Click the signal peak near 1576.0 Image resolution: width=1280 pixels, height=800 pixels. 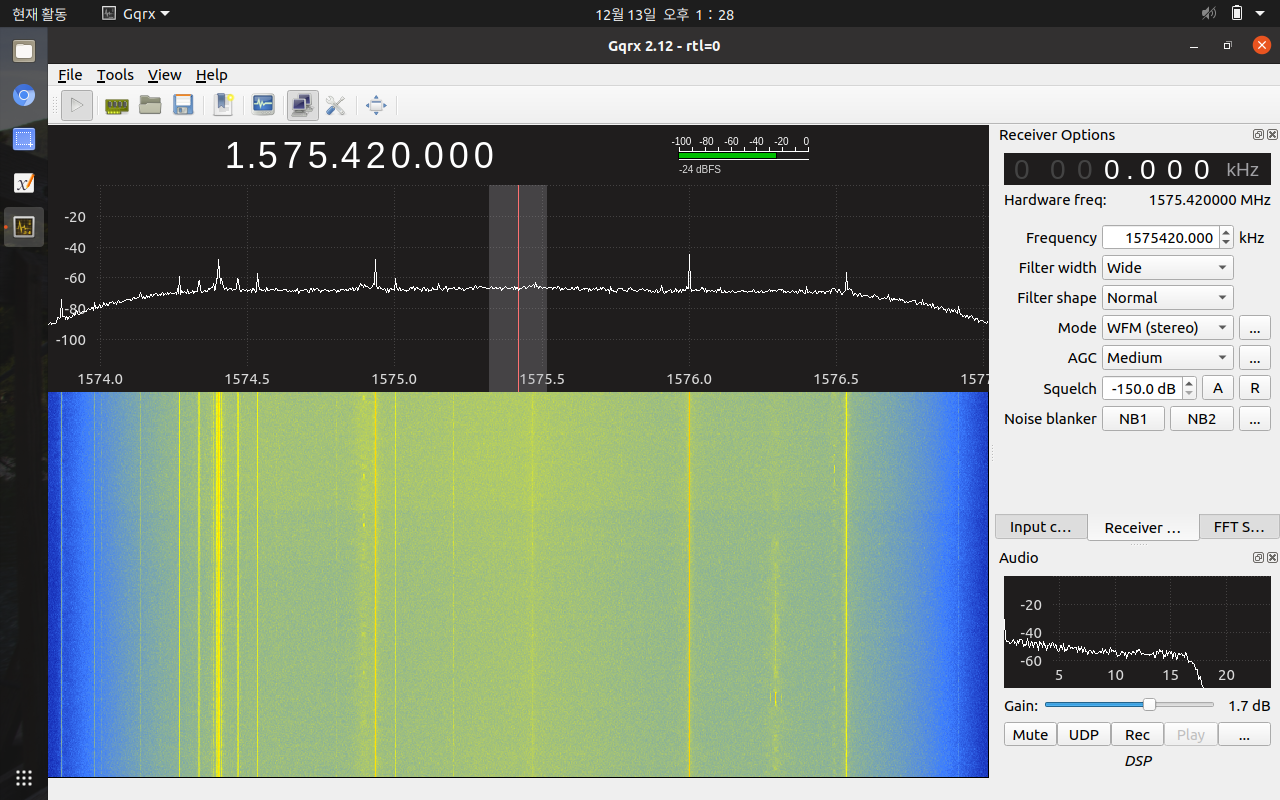pos(690,270)
